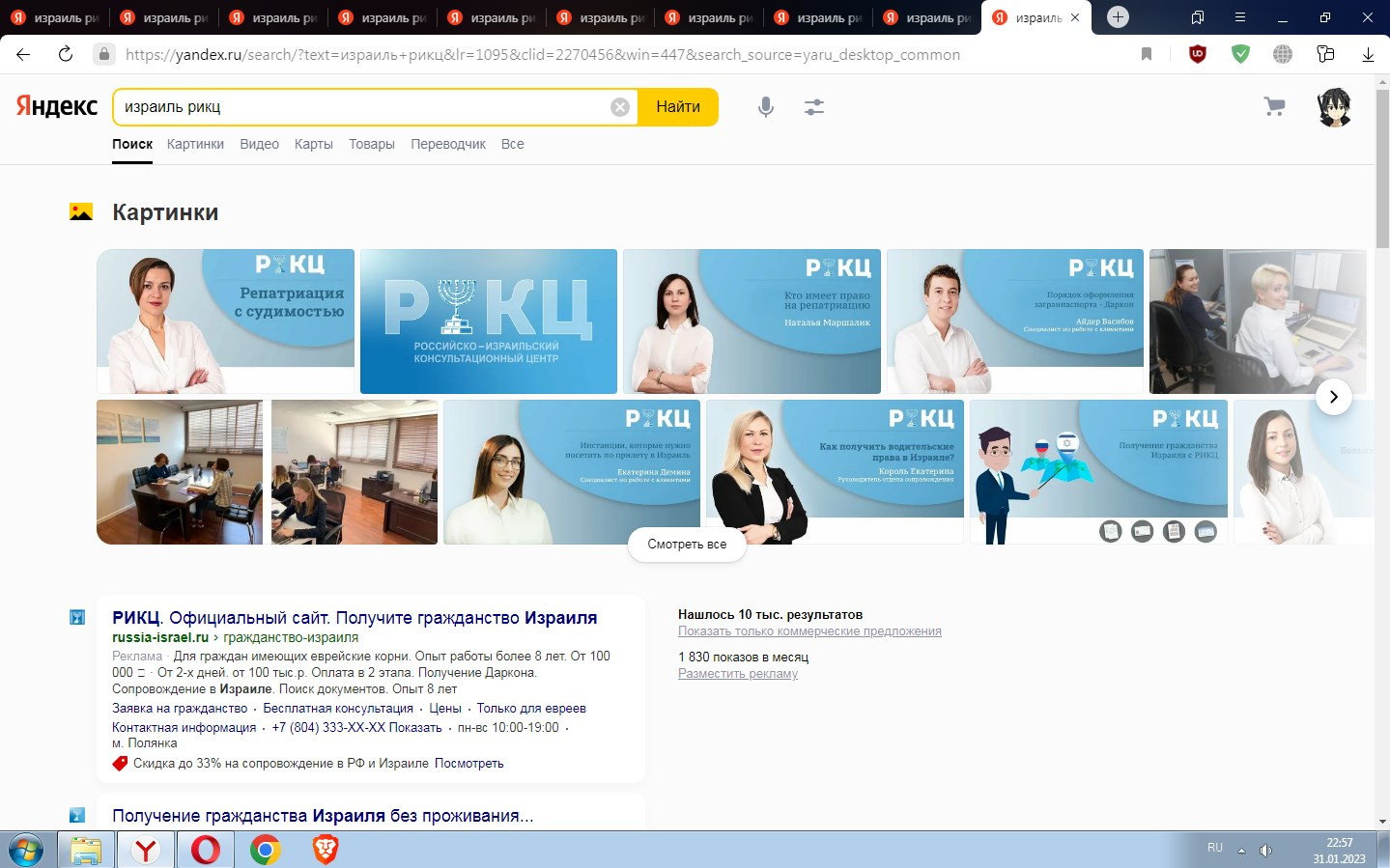Show more images with the right arrow
The width and height of the screenshot is (1390, 868).
[1334, 397]
